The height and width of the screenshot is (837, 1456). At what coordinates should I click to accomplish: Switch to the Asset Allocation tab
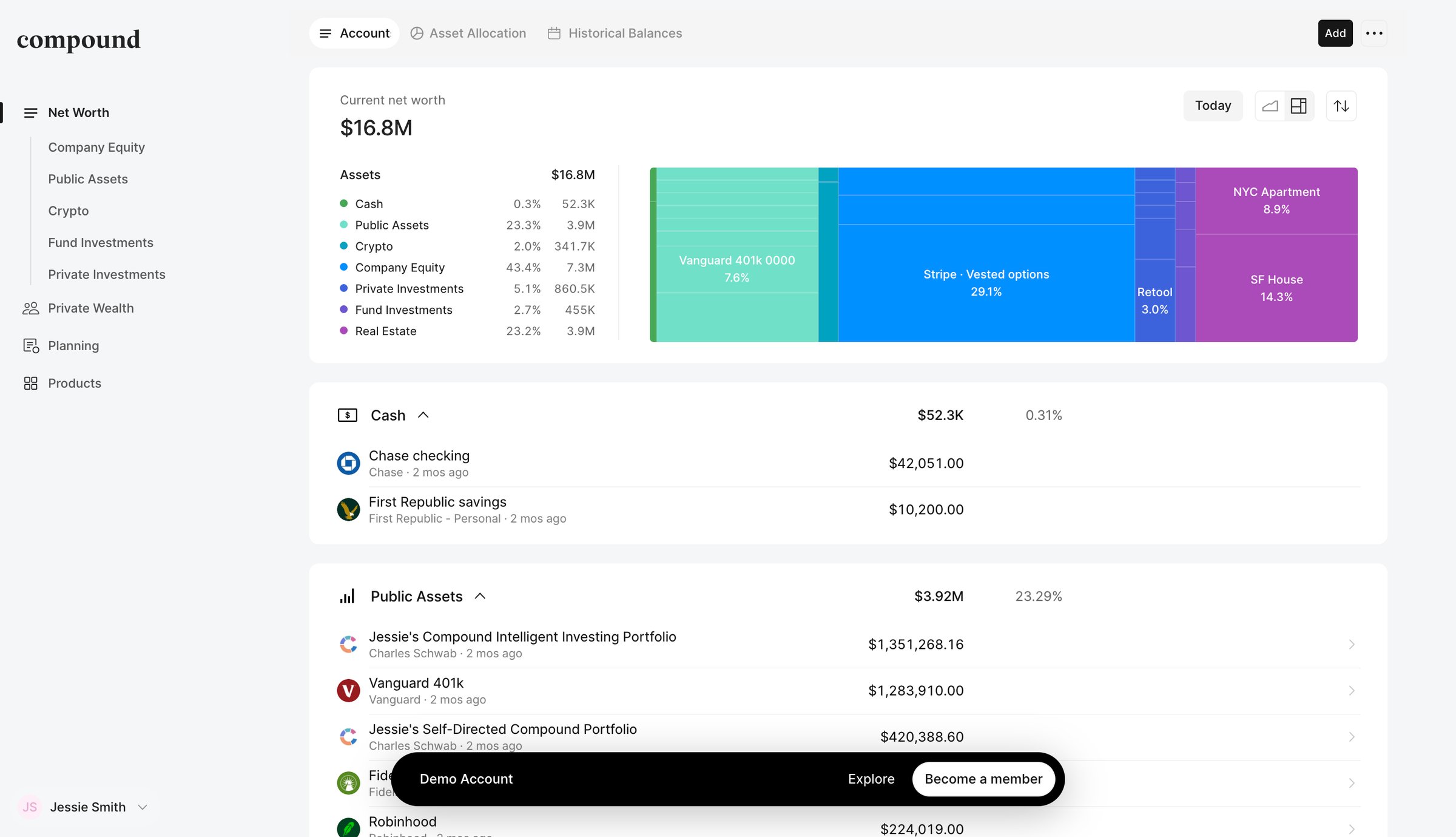point(468,33)
